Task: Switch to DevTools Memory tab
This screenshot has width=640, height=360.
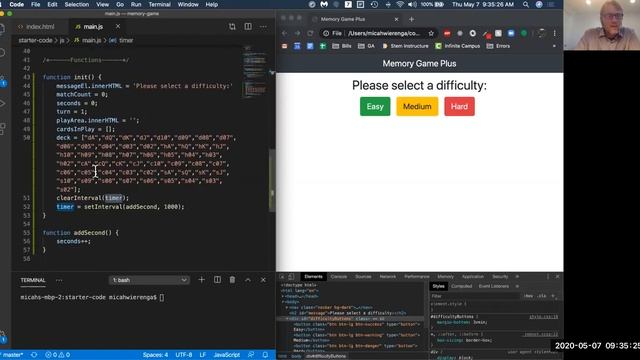Action: (x=446, y=277)
